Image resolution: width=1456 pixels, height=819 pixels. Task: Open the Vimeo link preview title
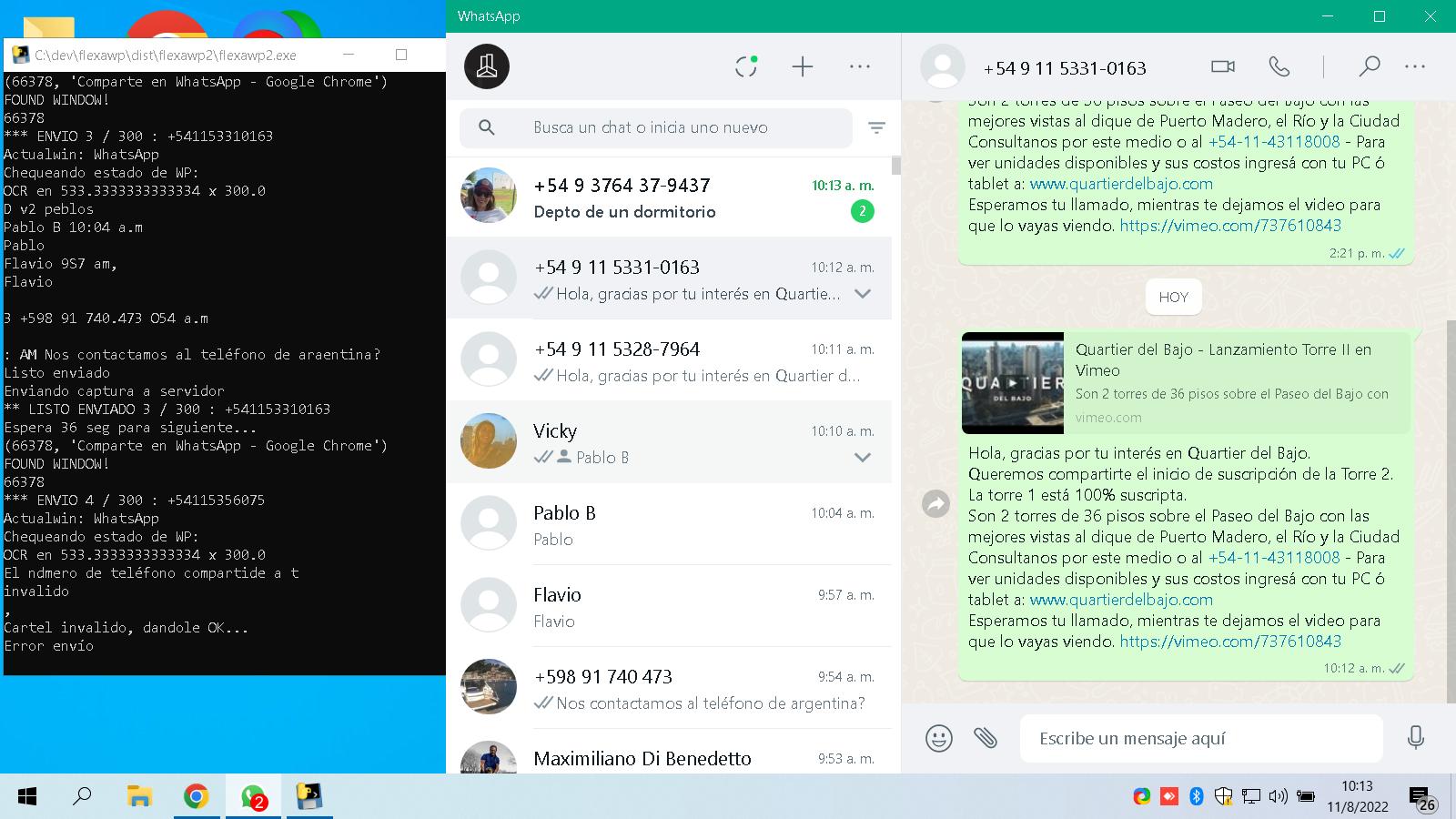coord(1223,359)
